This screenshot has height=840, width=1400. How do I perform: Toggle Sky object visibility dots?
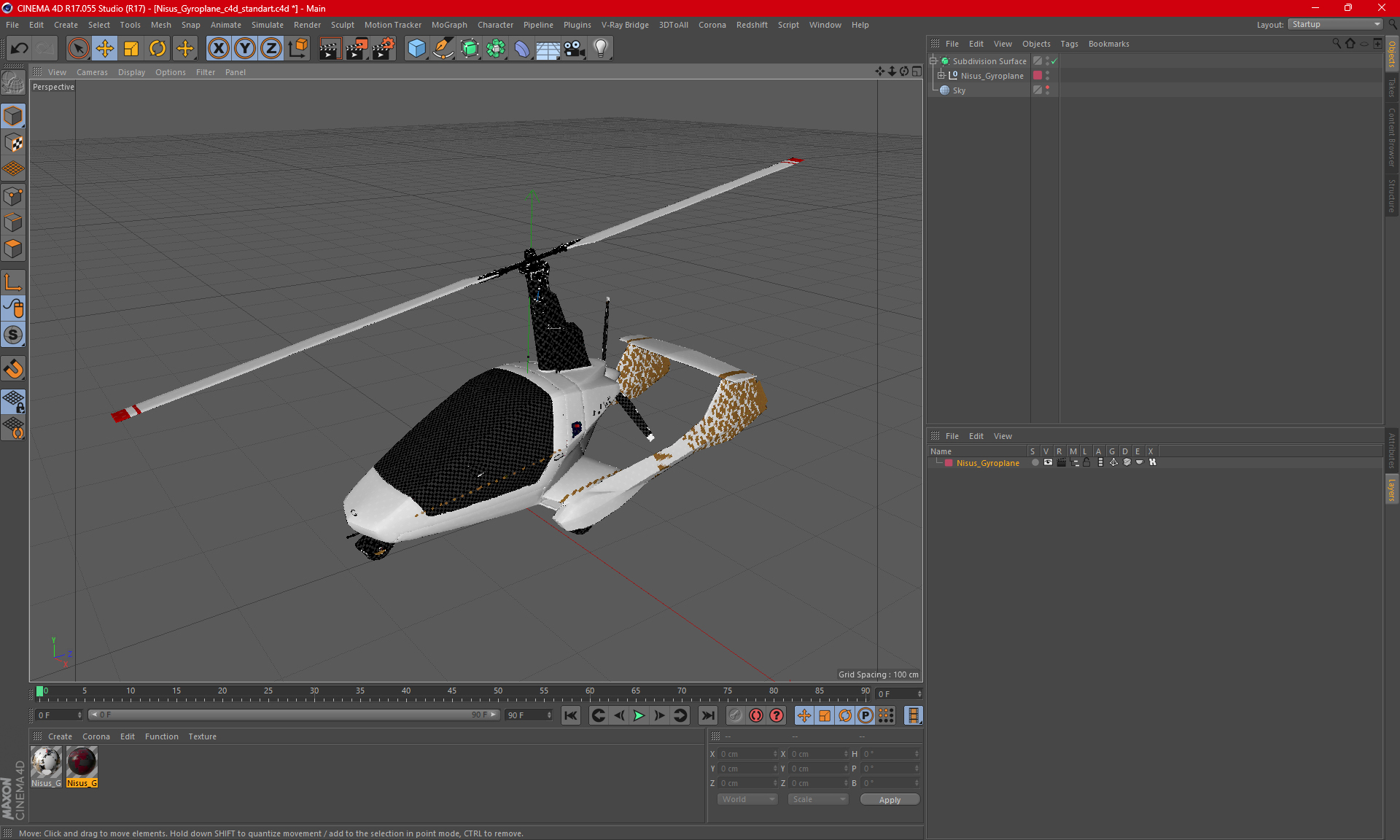[x=1048, y=90]
